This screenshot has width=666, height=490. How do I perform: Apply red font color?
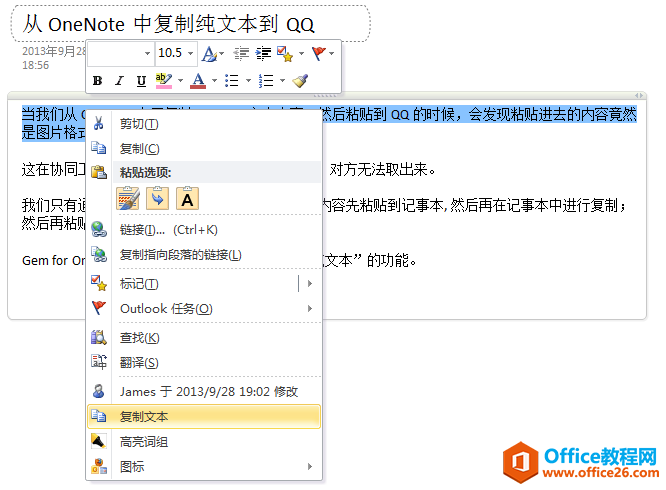pyautogui.click(x=198, y=81)
